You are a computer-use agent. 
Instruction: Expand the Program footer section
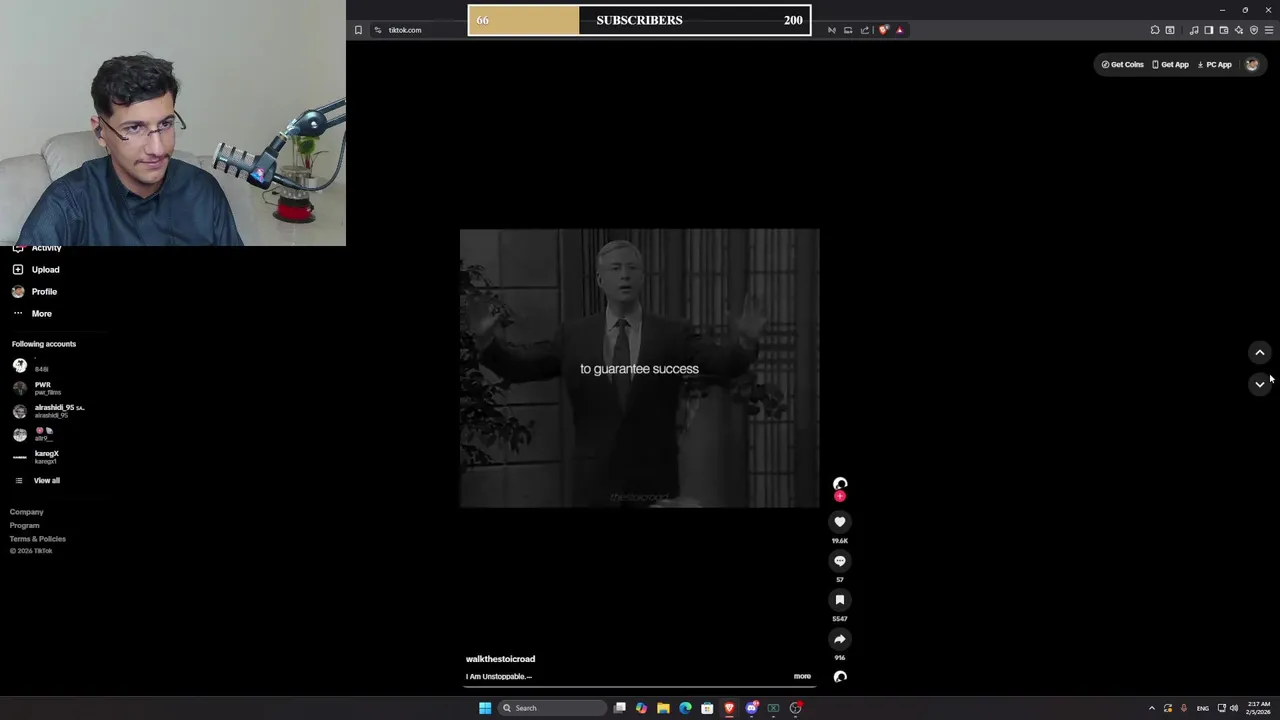25,526
